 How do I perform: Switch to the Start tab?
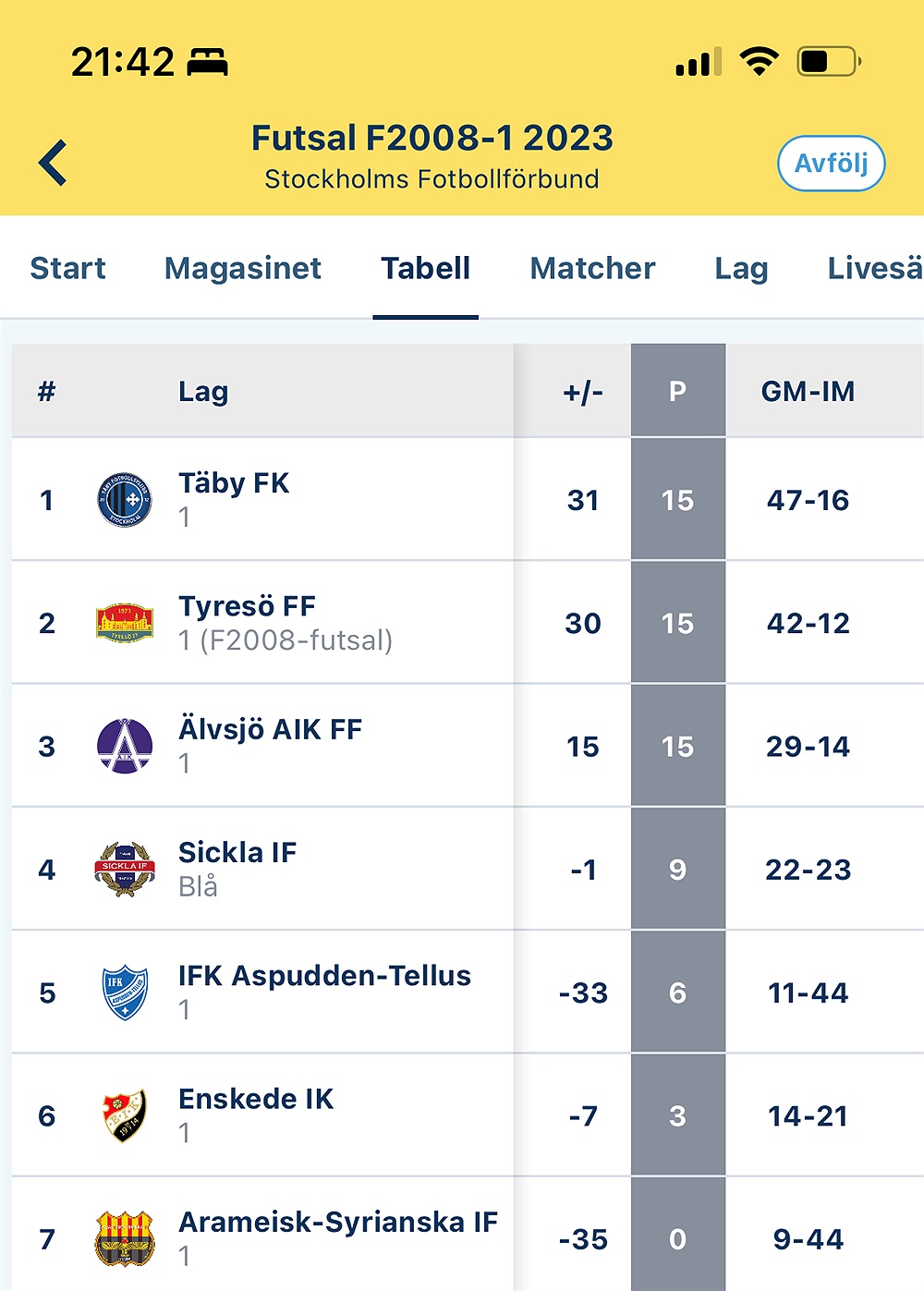tap(67, 268)
